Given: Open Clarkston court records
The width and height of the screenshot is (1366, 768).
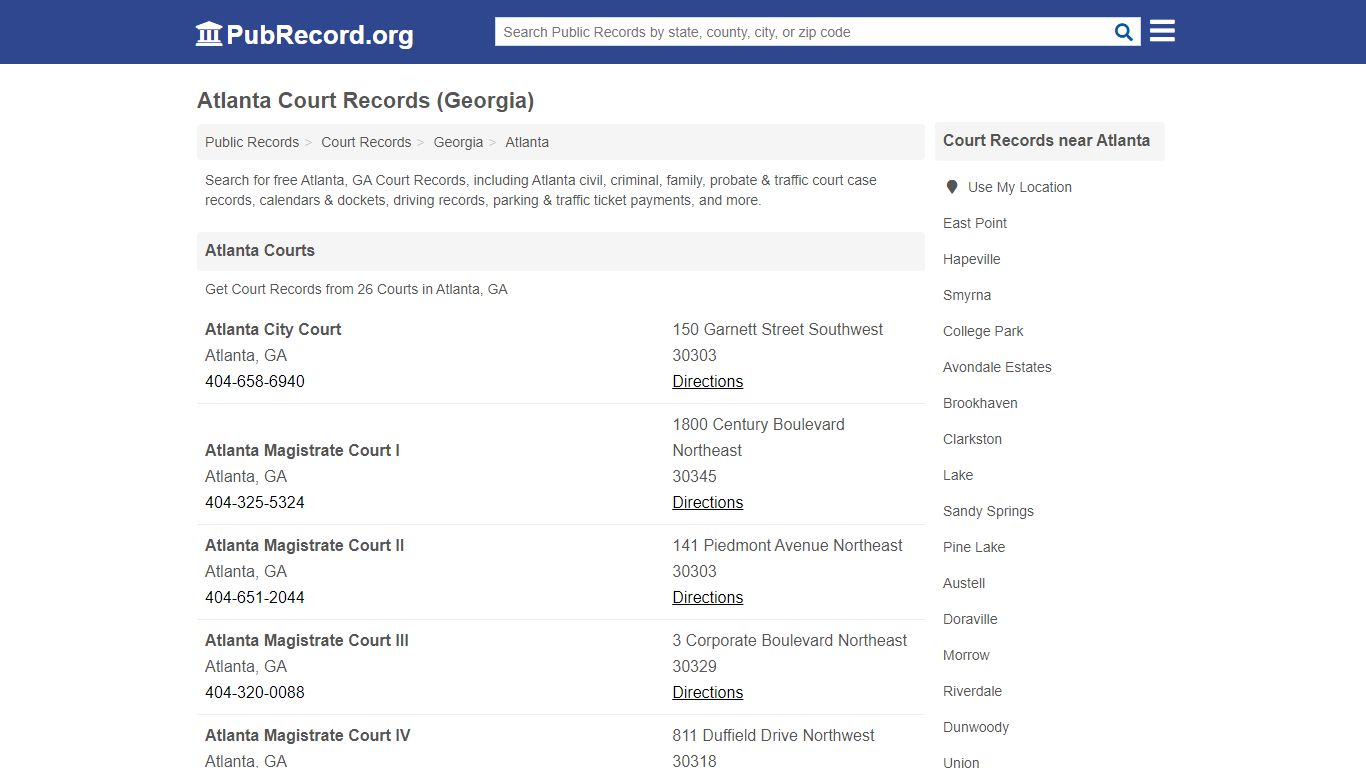Looking at the screenshot, I should [x=972, y=439].
